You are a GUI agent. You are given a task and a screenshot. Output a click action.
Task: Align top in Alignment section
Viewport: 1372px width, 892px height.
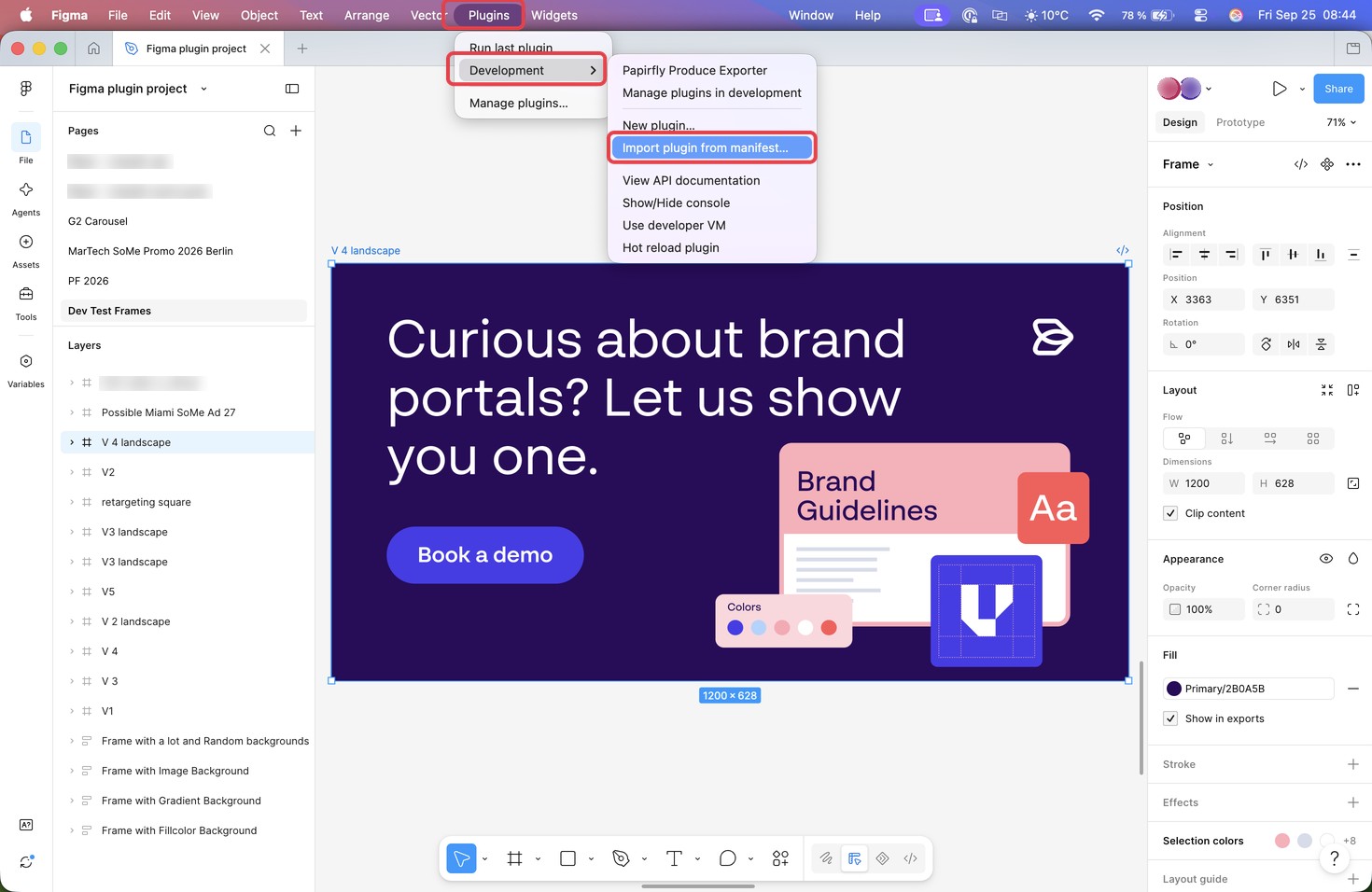(1266, 255)
